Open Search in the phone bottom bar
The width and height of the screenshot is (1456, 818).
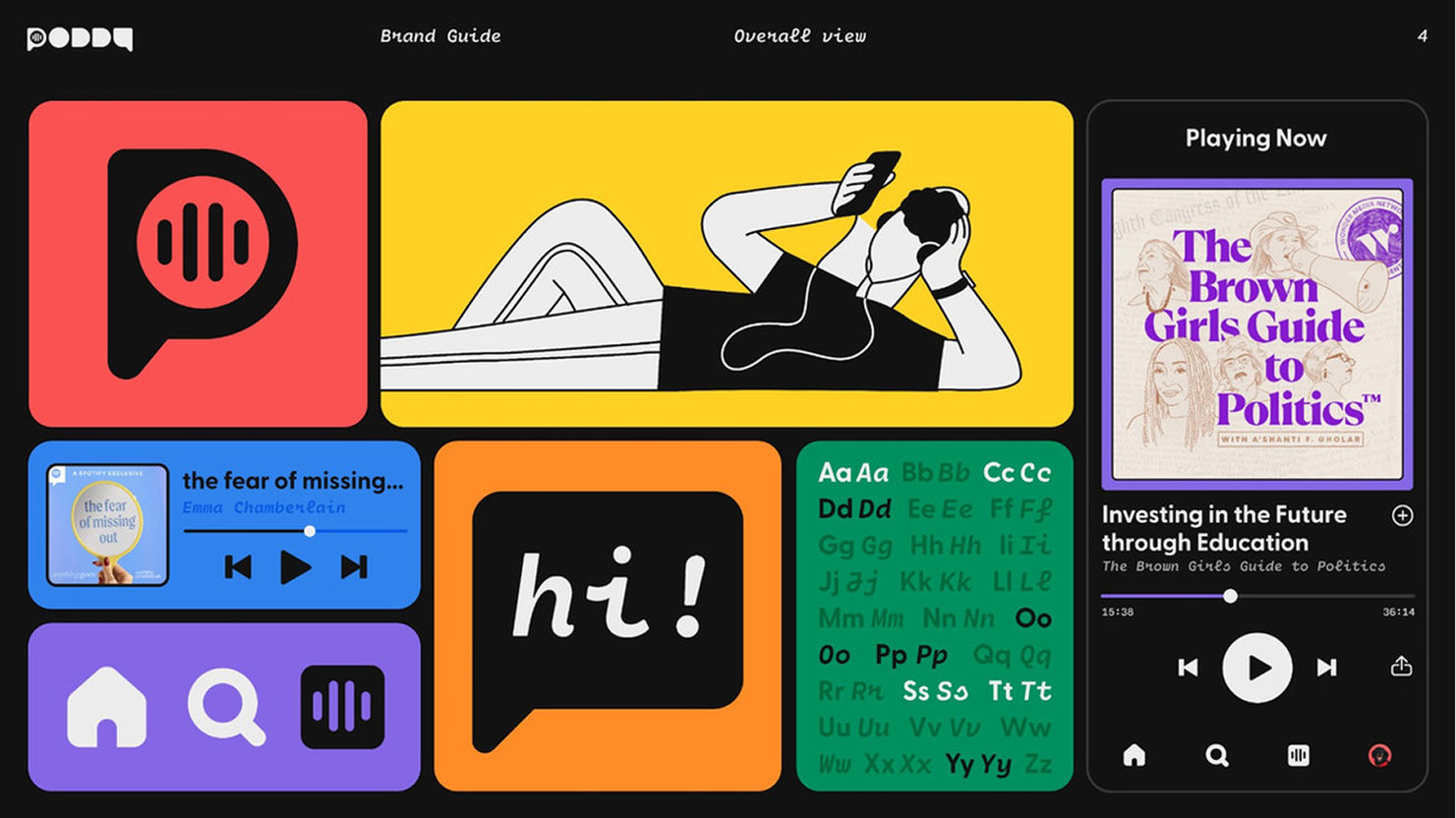click(x=1217, y=755)
